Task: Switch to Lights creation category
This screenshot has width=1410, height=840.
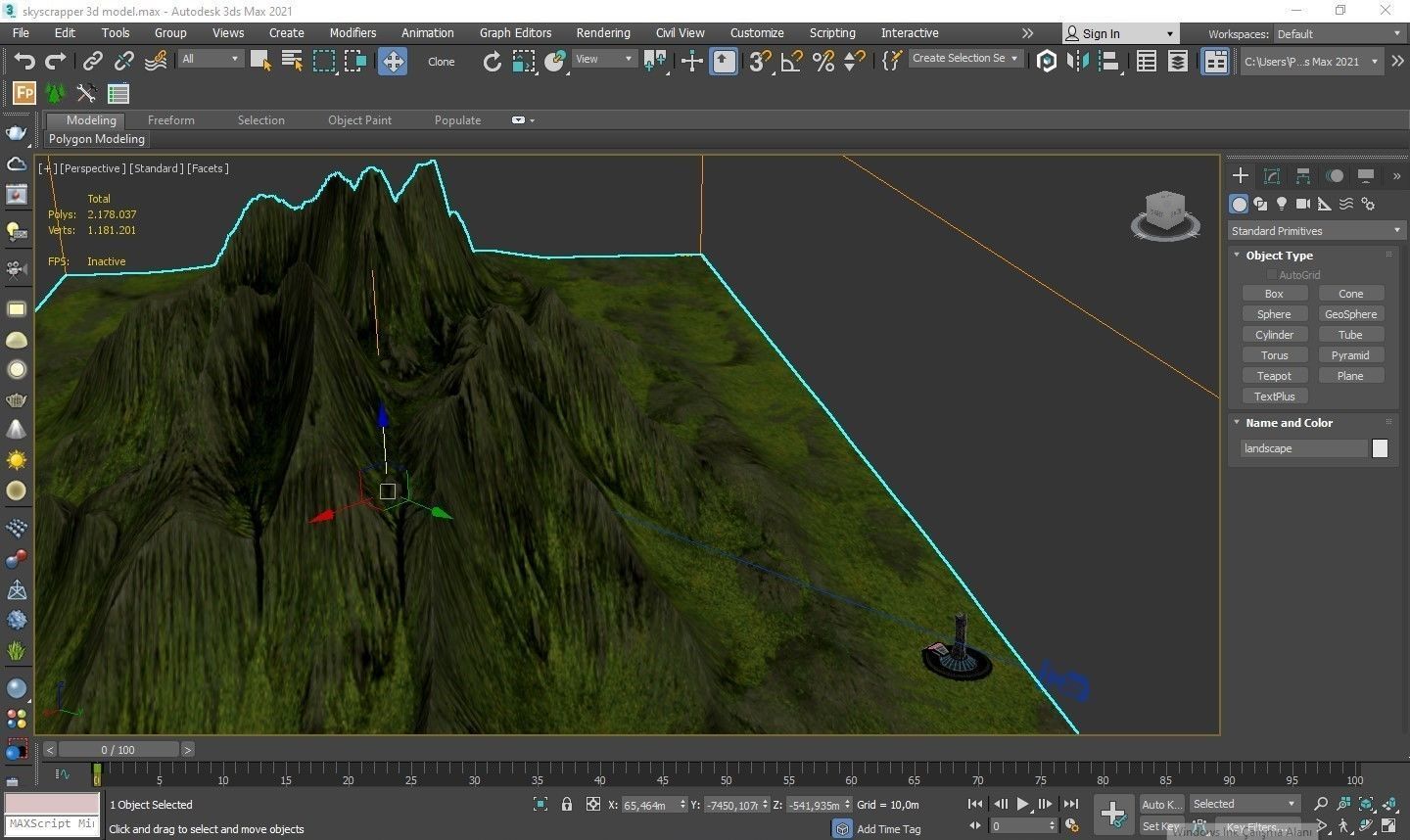Action: click(x=1282, y=204)
